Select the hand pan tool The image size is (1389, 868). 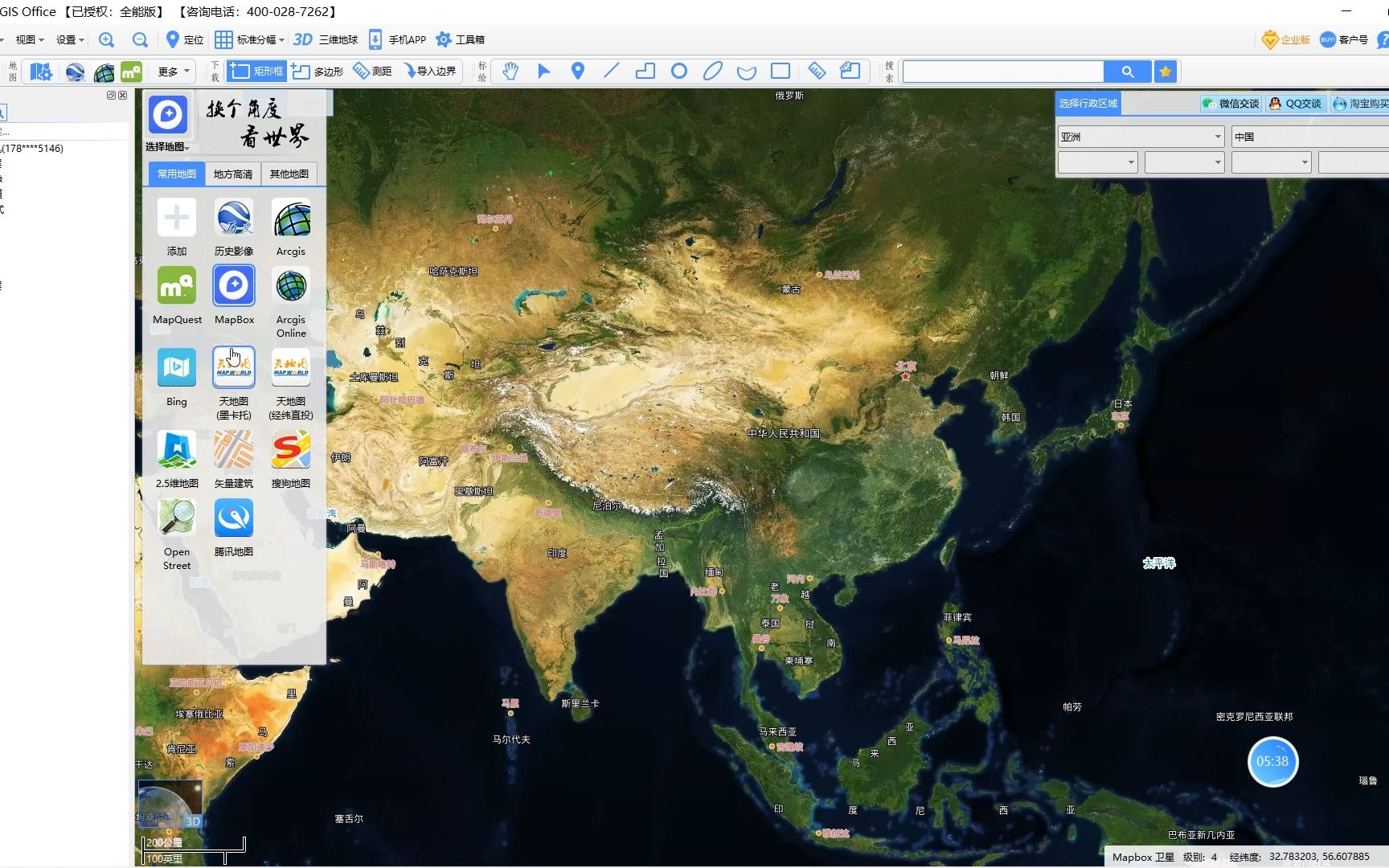click(510, 72)
